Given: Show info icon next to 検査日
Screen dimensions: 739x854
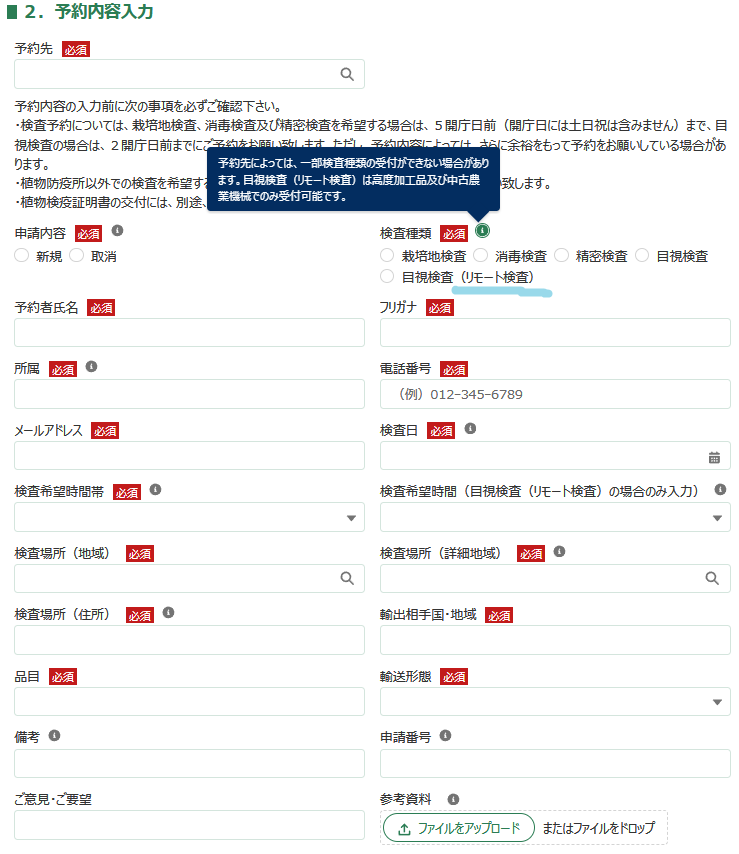Looking at the screenshot, I should pos(471,429).
